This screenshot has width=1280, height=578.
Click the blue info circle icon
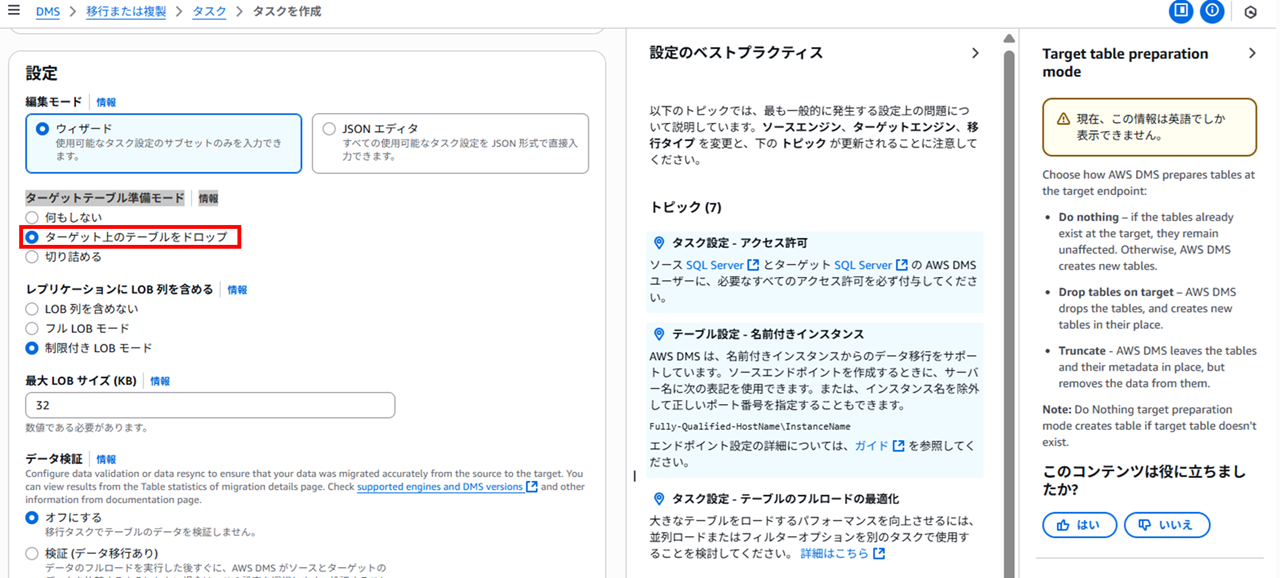coord(1212,12)
